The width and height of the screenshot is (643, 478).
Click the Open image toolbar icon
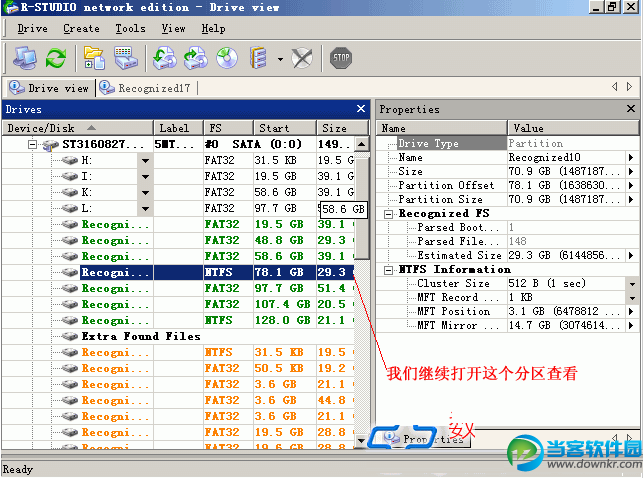(164, 58)
